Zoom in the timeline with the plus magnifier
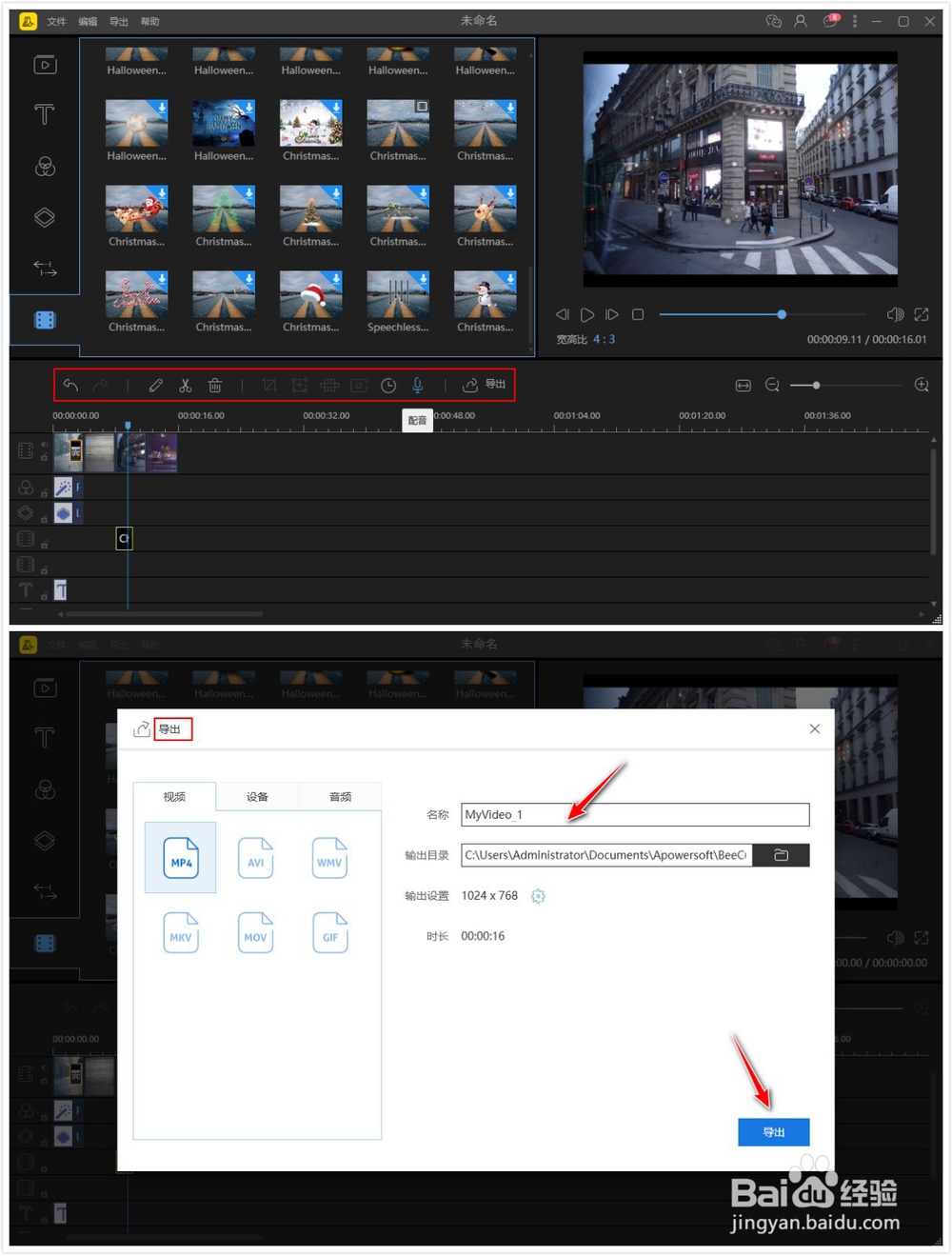This screenshot has height=1256, width=952. click(x=922, y=385)
